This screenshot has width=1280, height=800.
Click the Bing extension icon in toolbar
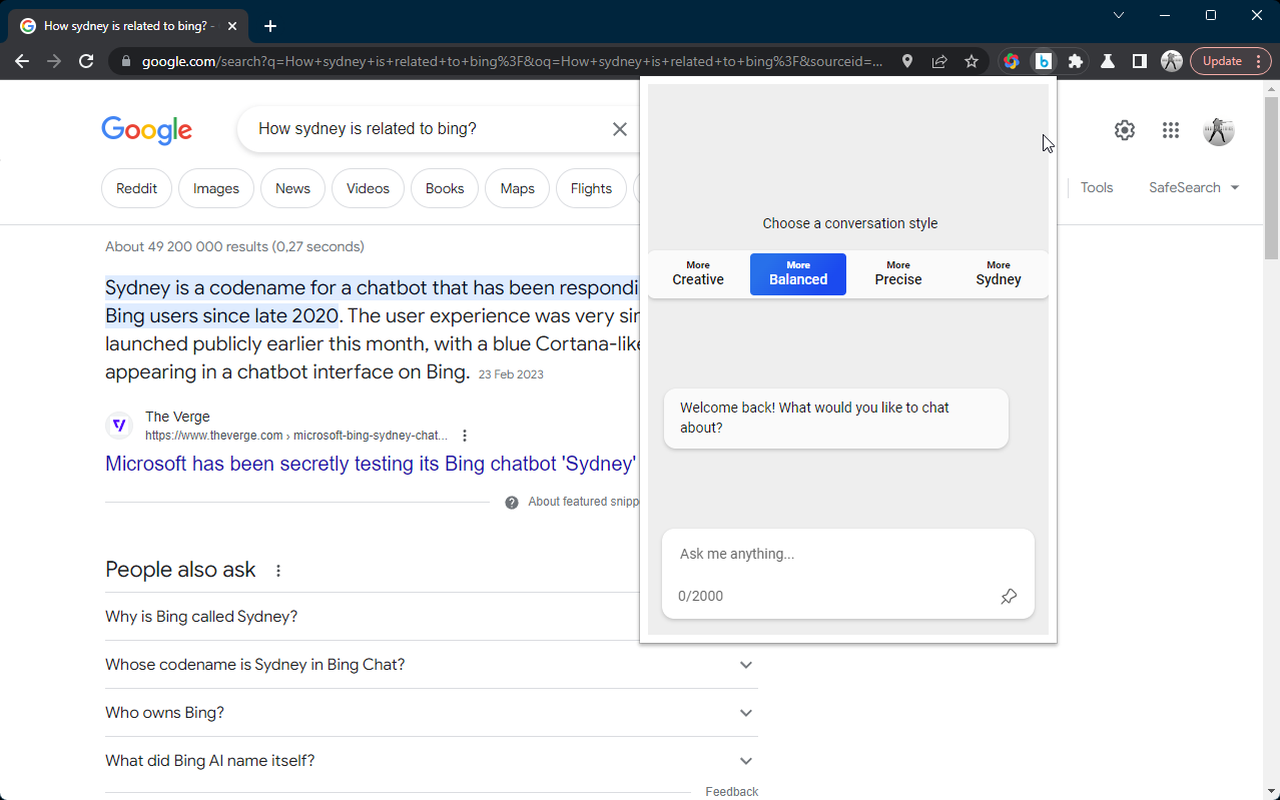pyautogui.click(x=1043, y=61)
